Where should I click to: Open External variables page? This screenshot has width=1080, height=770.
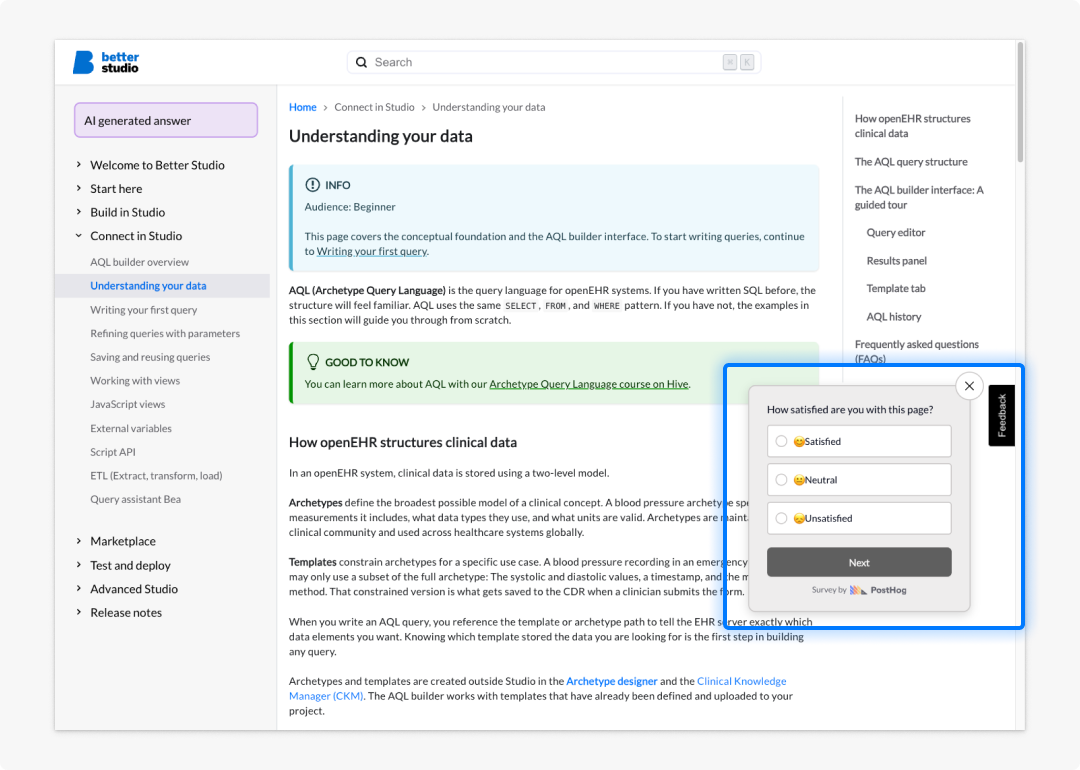pyautogui.click(x=131, y=428)
